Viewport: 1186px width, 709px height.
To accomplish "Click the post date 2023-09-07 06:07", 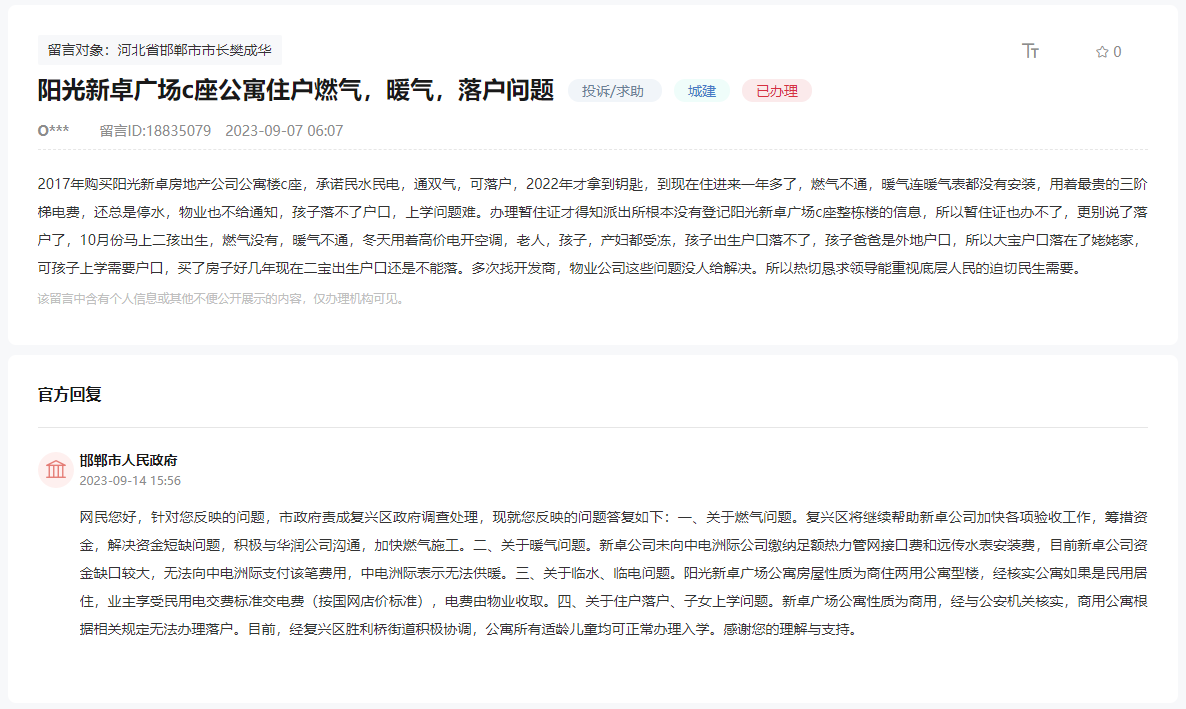I will coord(284,130).
